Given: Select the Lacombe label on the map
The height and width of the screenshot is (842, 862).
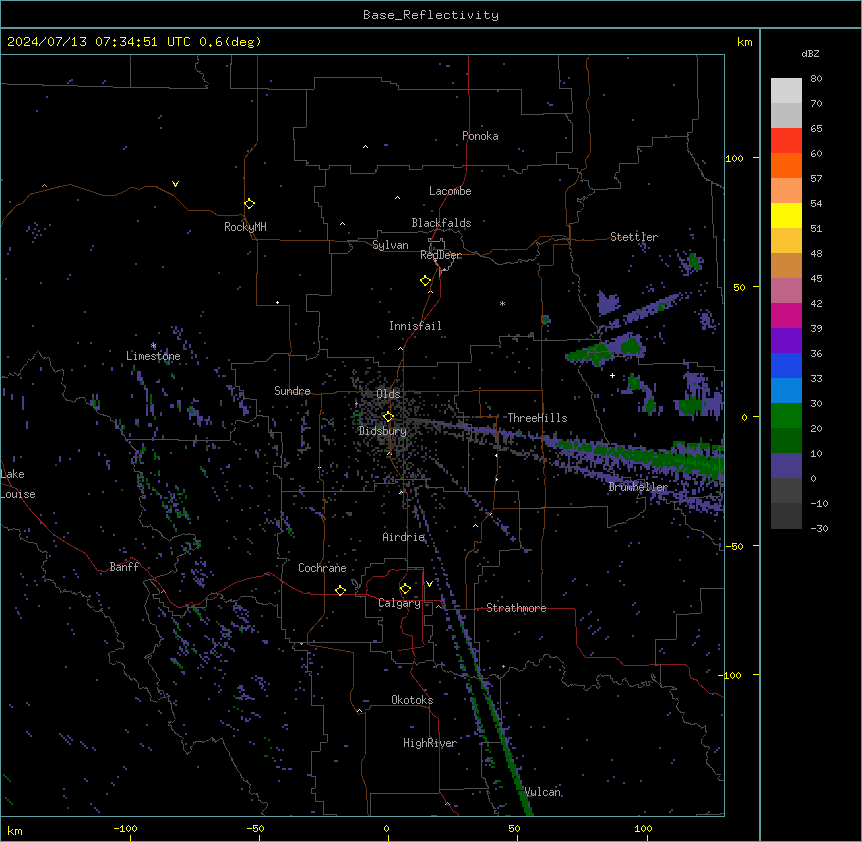Looking at the screenshot, I should coord(450,191).
